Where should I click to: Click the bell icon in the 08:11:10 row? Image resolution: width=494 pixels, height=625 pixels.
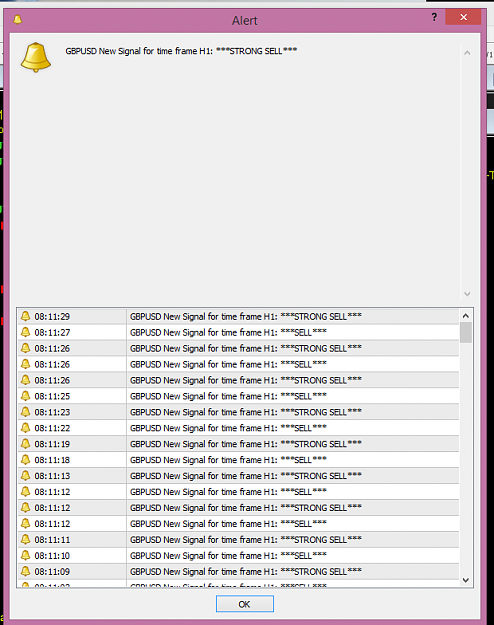[26, 555]
